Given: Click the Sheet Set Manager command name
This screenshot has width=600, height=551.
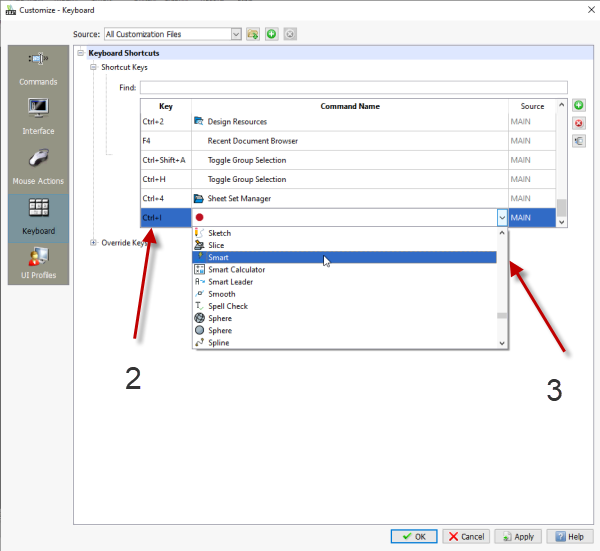Looking at the screenshot, I should tap(239, 198).
